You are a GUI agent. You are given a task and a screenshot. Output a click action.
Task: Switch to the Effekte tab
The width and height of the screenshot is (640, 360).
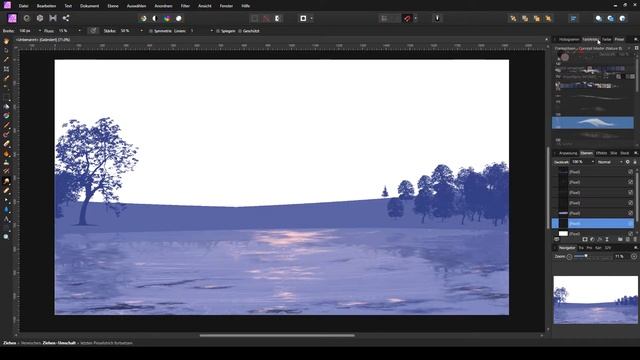tap(601, 153)
